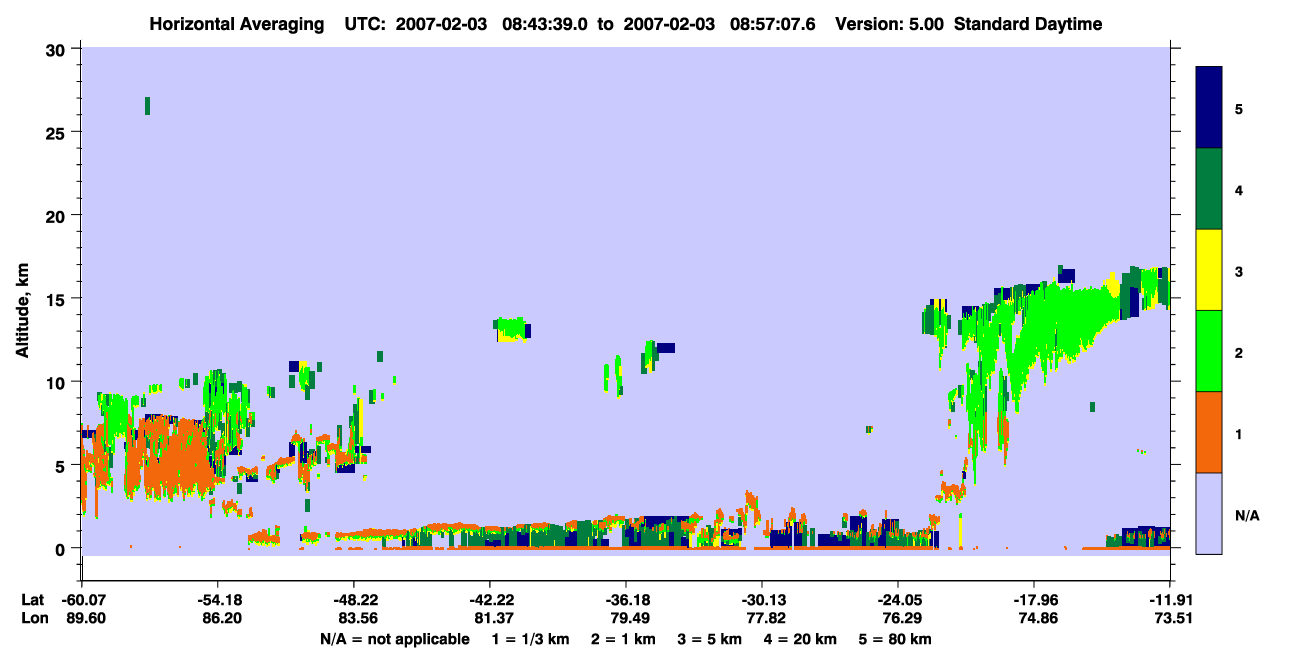
Task: Click the dark green color bar segment 4
Action: (1209, 189)
